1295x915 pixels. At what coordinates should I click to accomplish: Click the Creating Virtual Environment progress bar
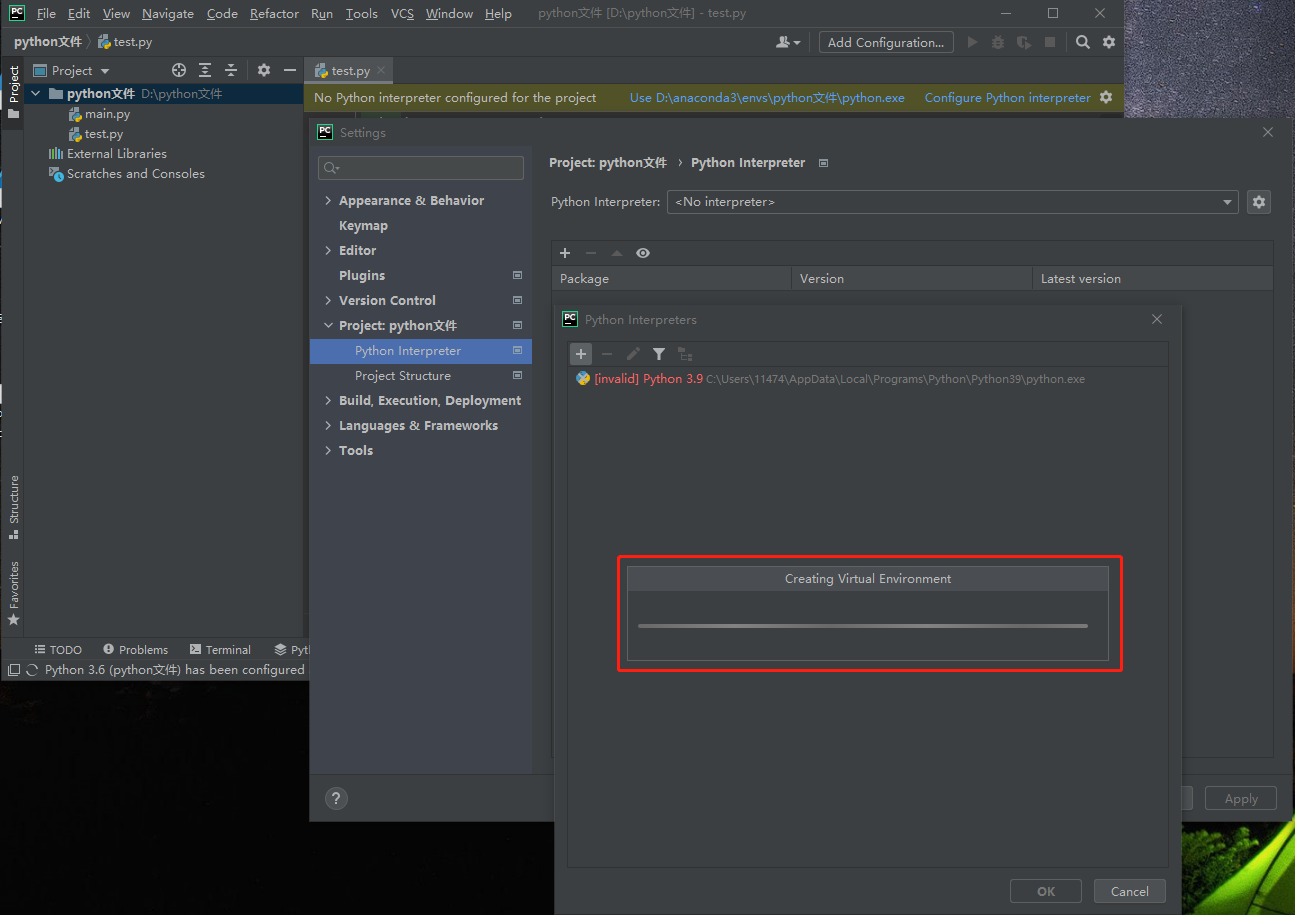(x=863, y=626)
